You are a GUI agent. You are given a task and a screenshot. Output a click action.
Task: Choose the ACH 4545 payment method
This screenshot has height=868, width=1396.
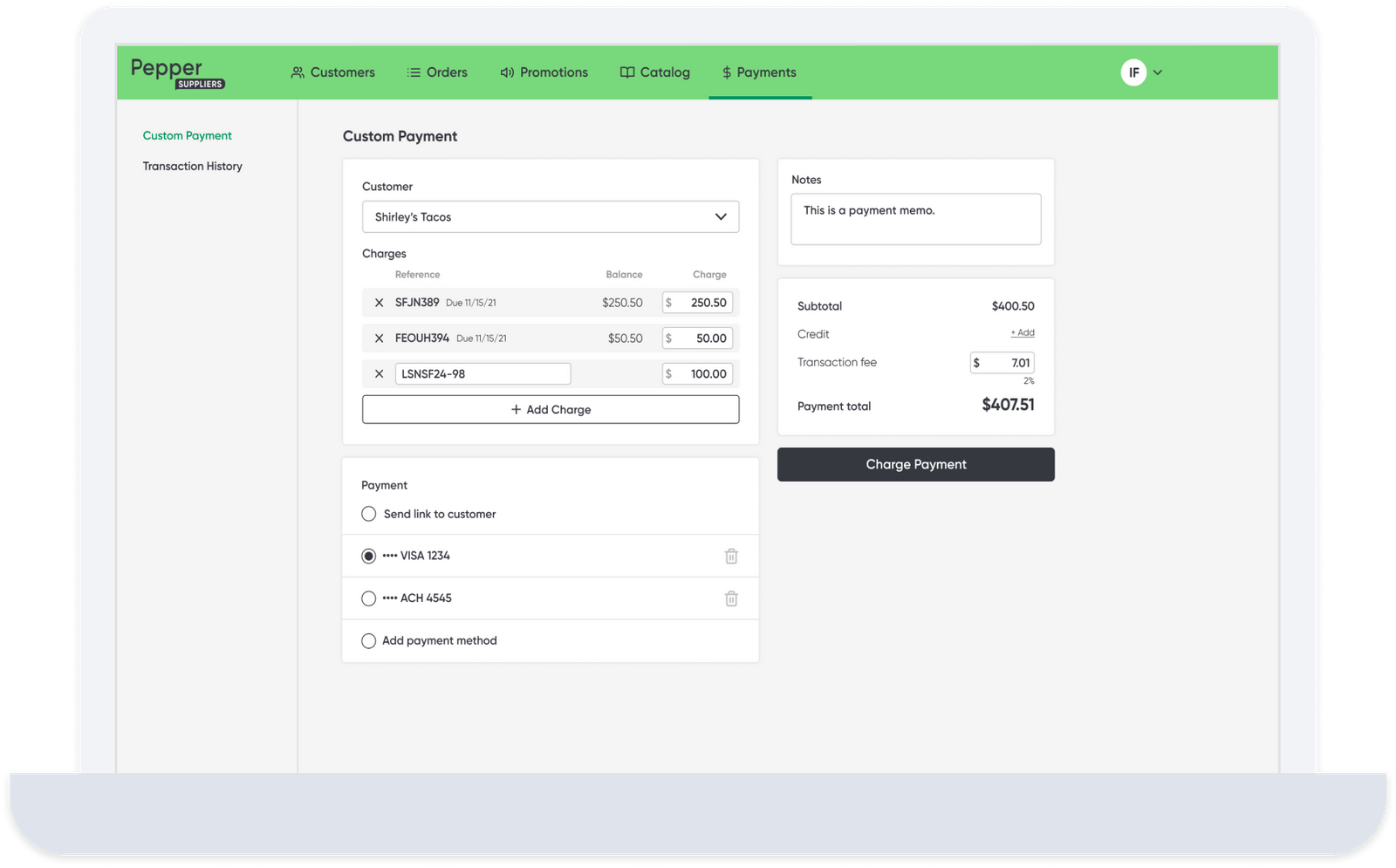(x=368, y=598)
